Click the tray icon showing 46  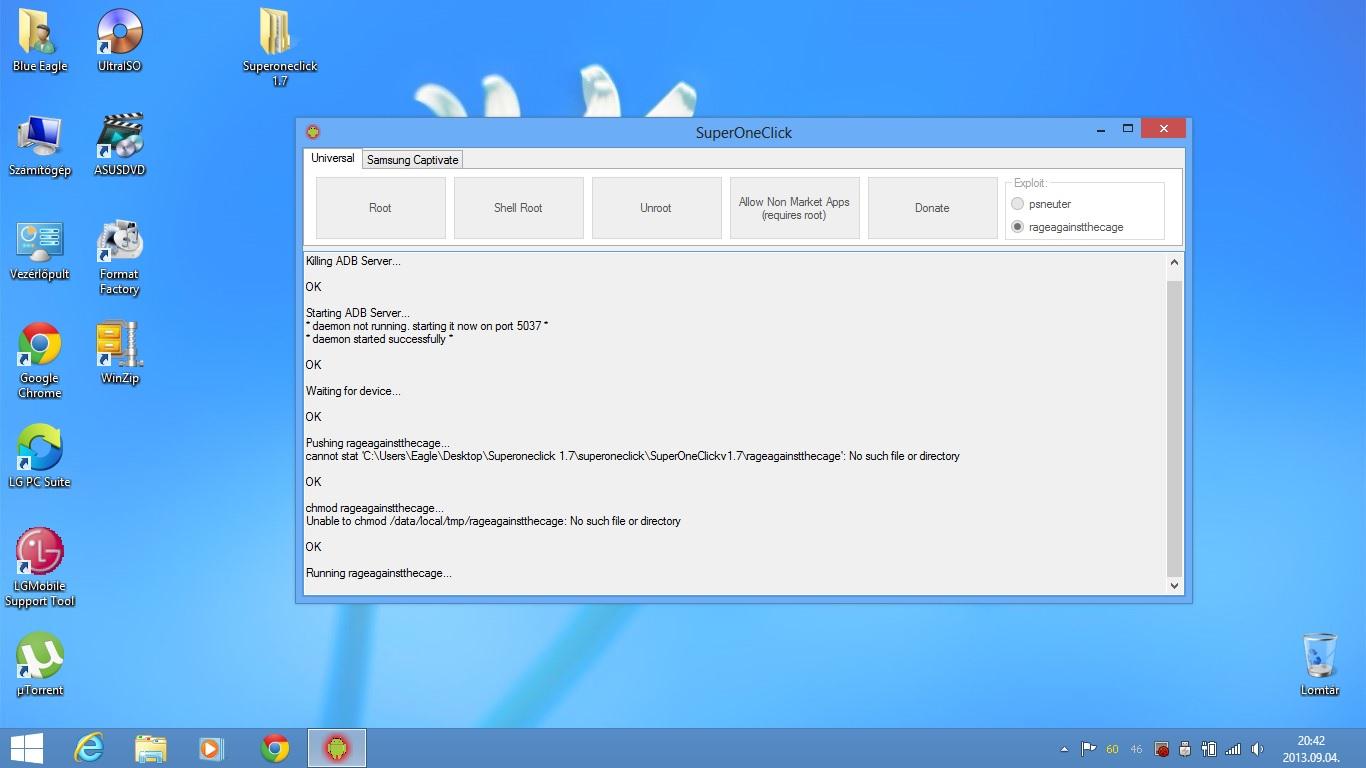1136,749
